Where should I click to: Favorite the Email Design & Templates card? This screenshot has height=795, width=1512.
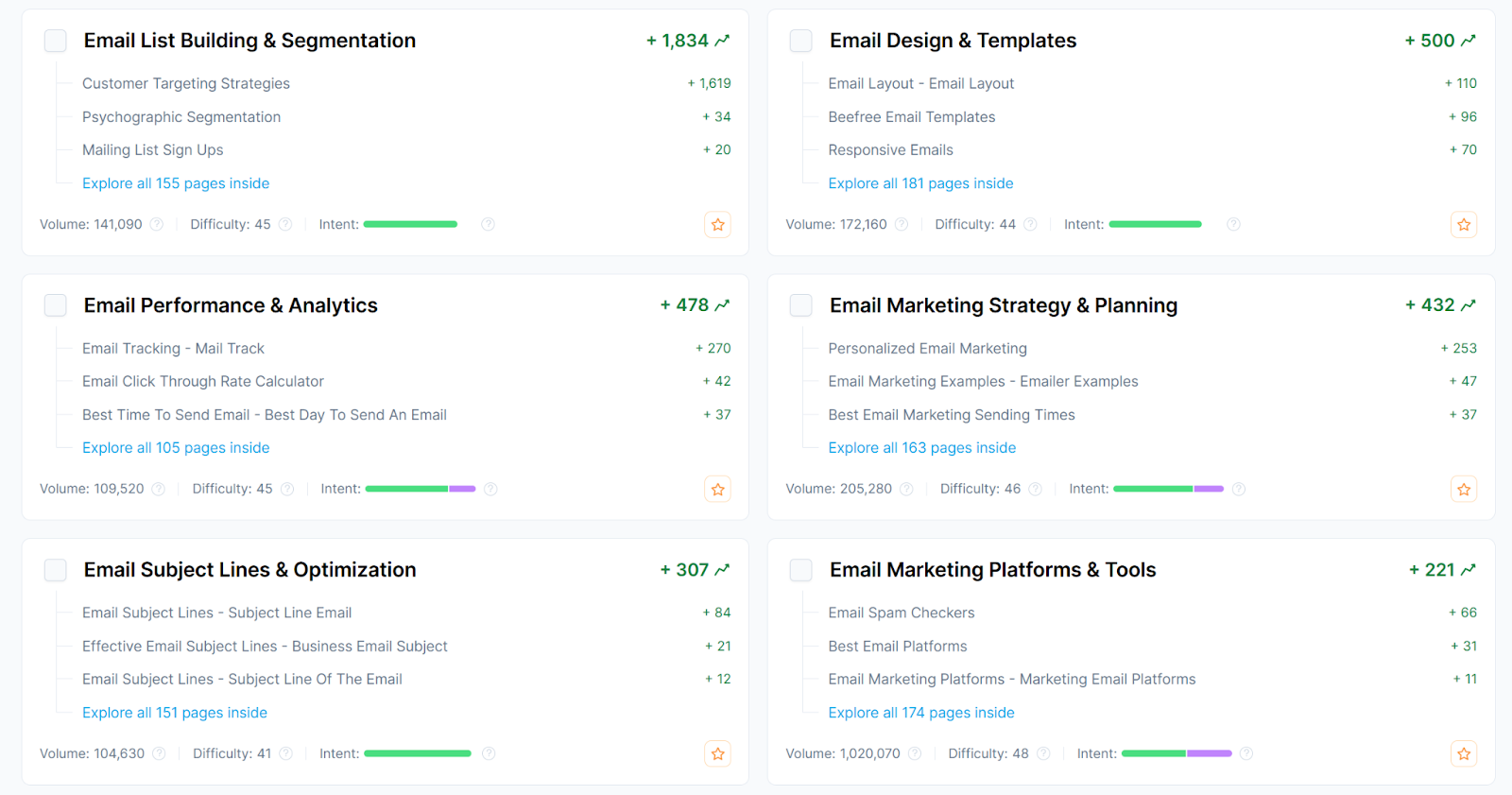pyautogui.click(x=1463, y=225)
